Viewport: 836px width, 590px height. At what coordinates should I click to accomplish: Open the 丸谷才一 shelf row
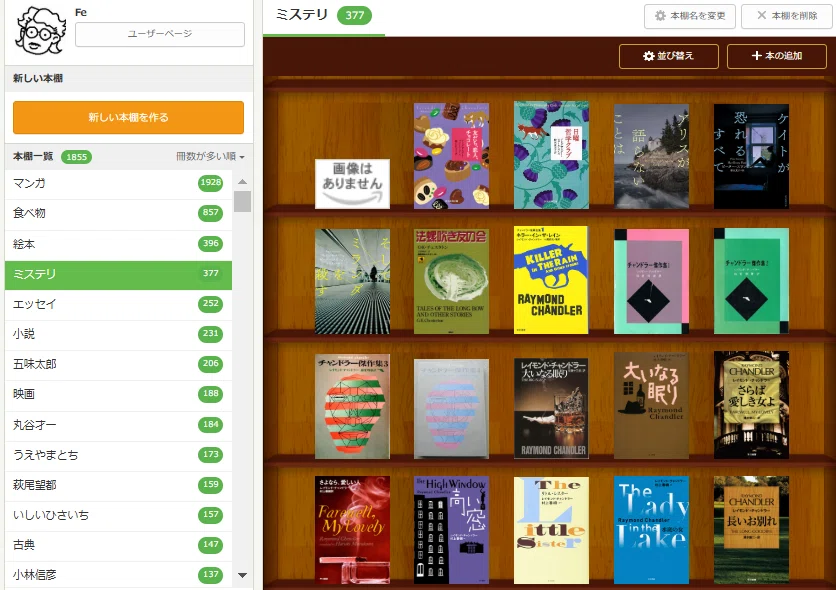[x=118, y=425]
